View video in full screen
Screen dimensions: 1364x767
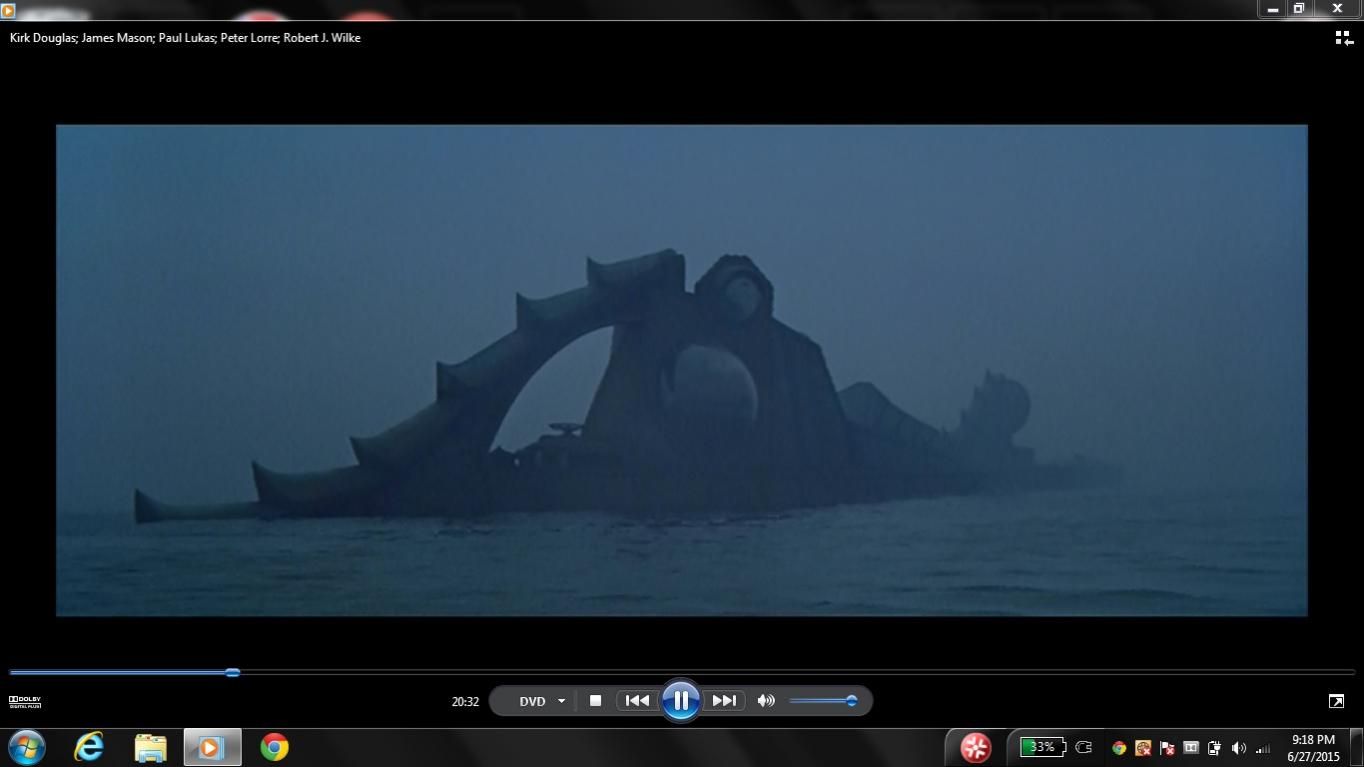(x=1336, y=701)
